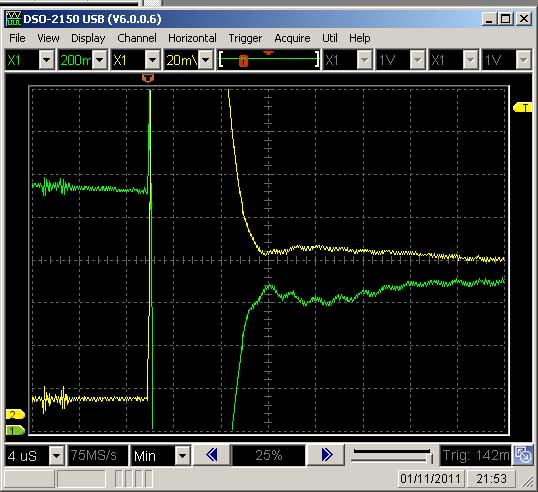Click the DSO-2150 application title icon

coord(13,19)
